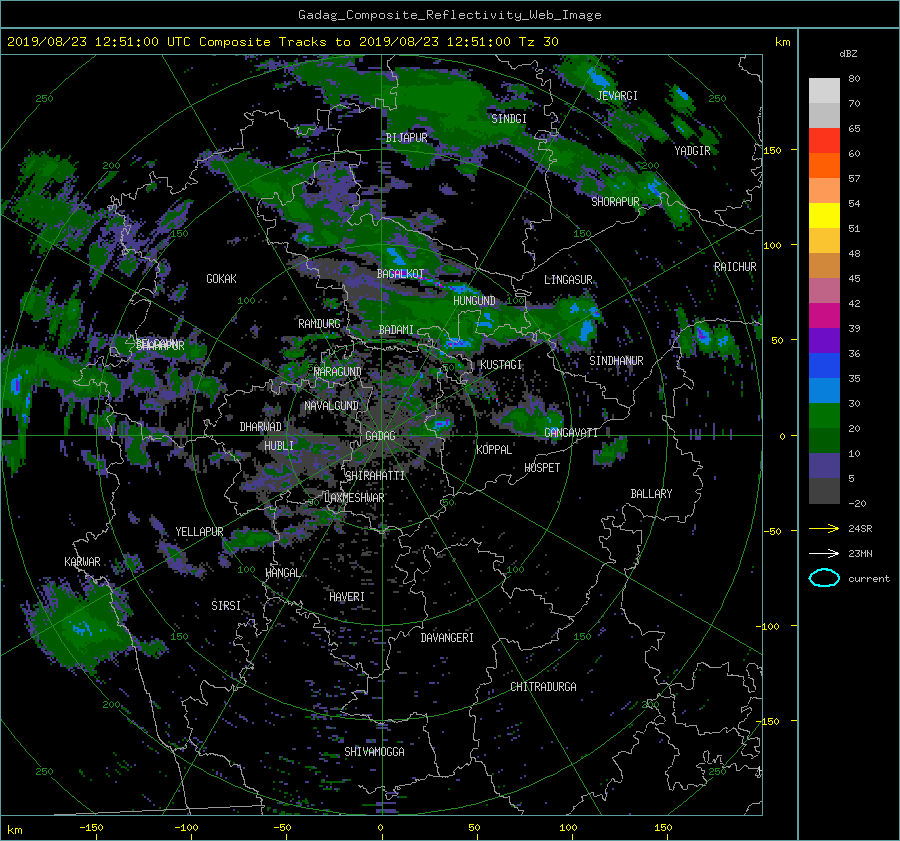Click the 'BADAMI' city label
This screenshot has height=841, width=900.
pyautogui.click(x=396, y=330)
